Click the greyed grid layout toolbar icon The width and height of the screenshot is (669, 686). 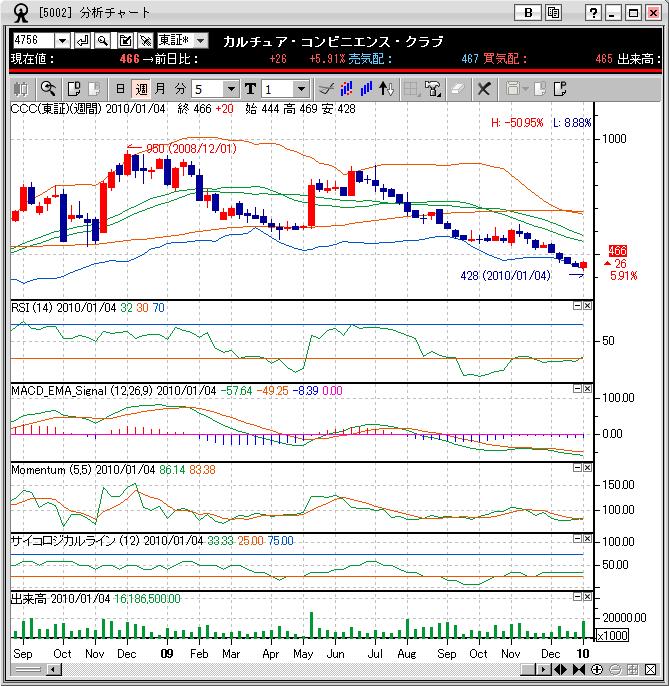click(411, 89)
